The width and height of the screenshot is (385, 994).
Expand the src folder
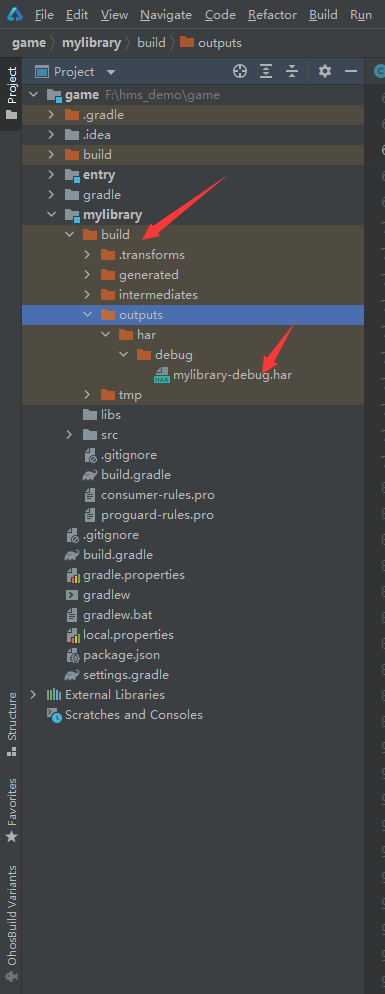click(x=69, y=435)
